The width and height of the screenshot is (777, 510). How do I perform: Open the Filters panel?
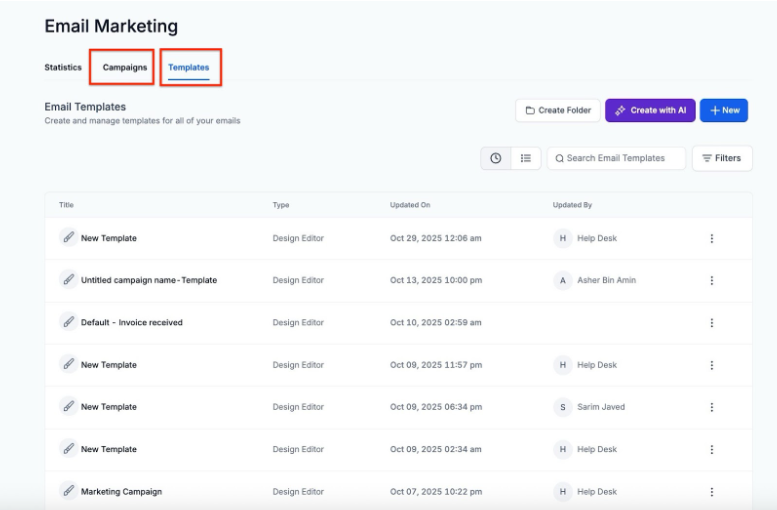722,158
